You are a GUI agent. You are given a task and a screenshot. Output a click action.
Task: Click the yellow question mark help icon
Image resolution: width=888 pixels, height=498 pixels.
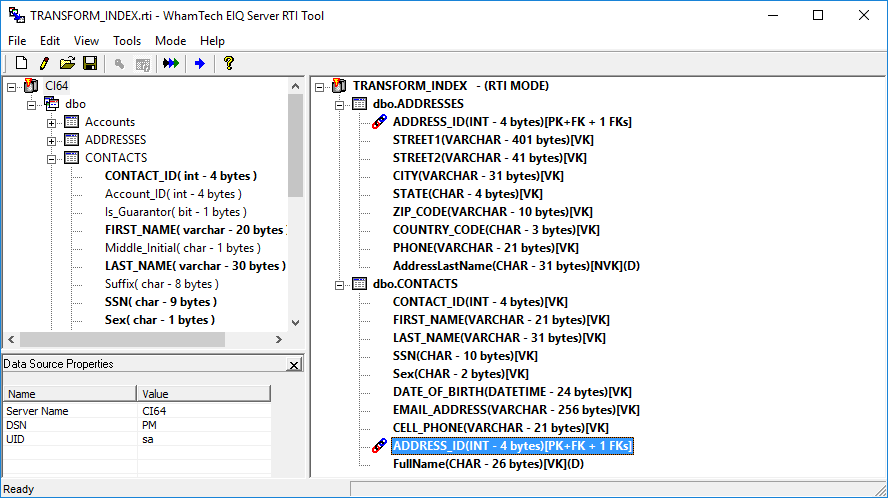(x=229, y=63)
